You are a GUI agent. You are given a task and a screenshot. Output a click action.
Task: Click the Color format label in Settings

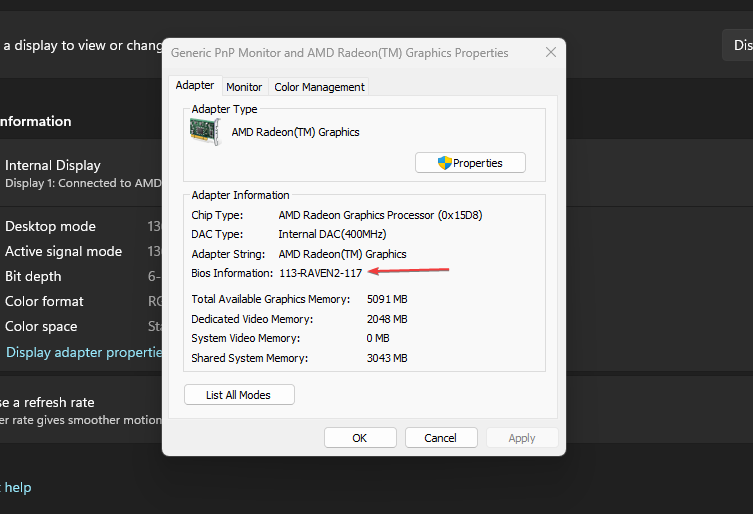(44, 301)
